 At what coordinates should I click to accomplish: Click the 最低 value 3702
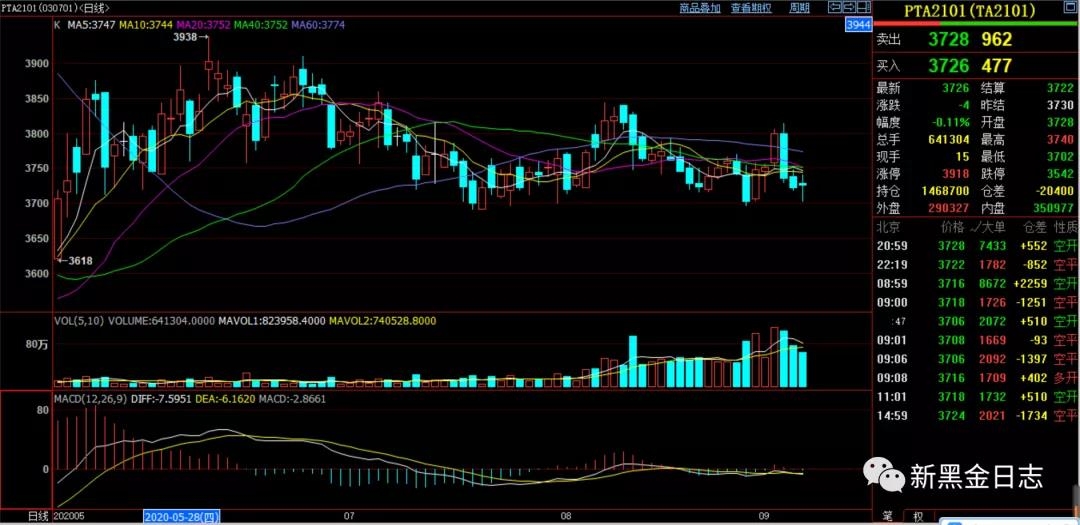(x=1061, y=156)
